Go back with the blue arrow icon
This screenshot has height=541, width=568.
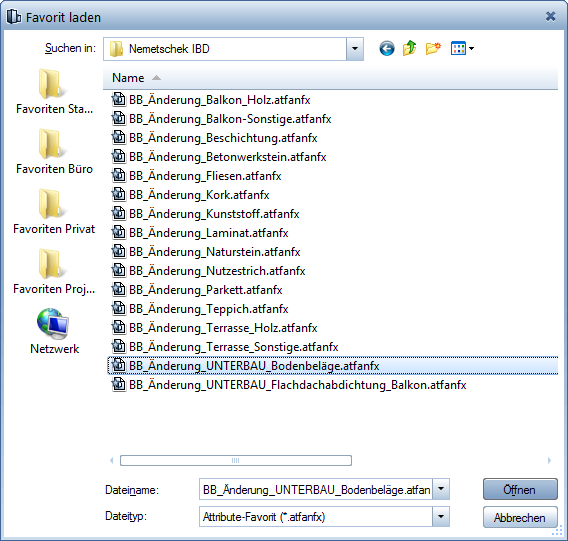[387, 49]
